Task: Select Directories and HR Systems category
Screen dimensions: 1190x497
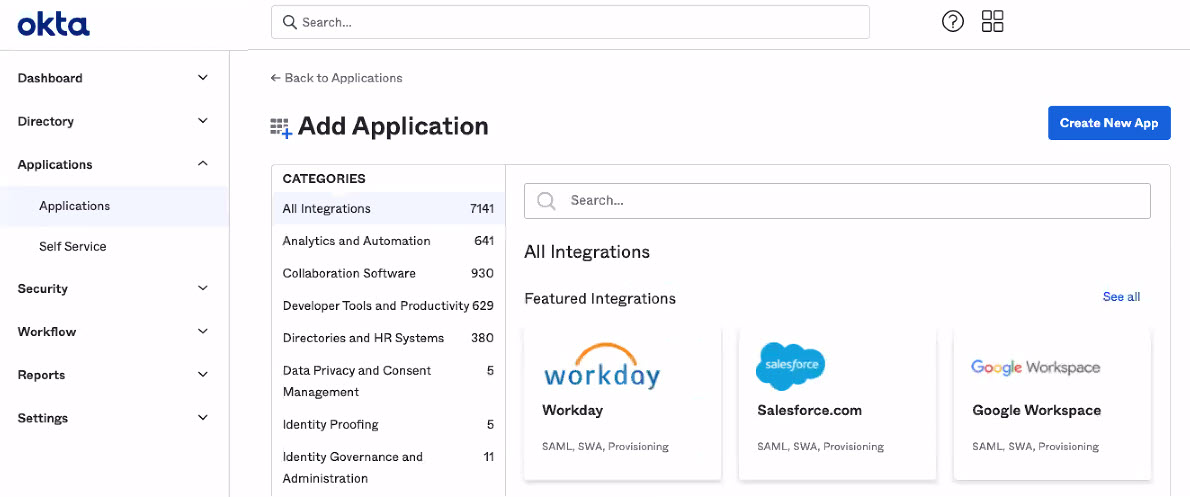Action: [x=388, y=338]
